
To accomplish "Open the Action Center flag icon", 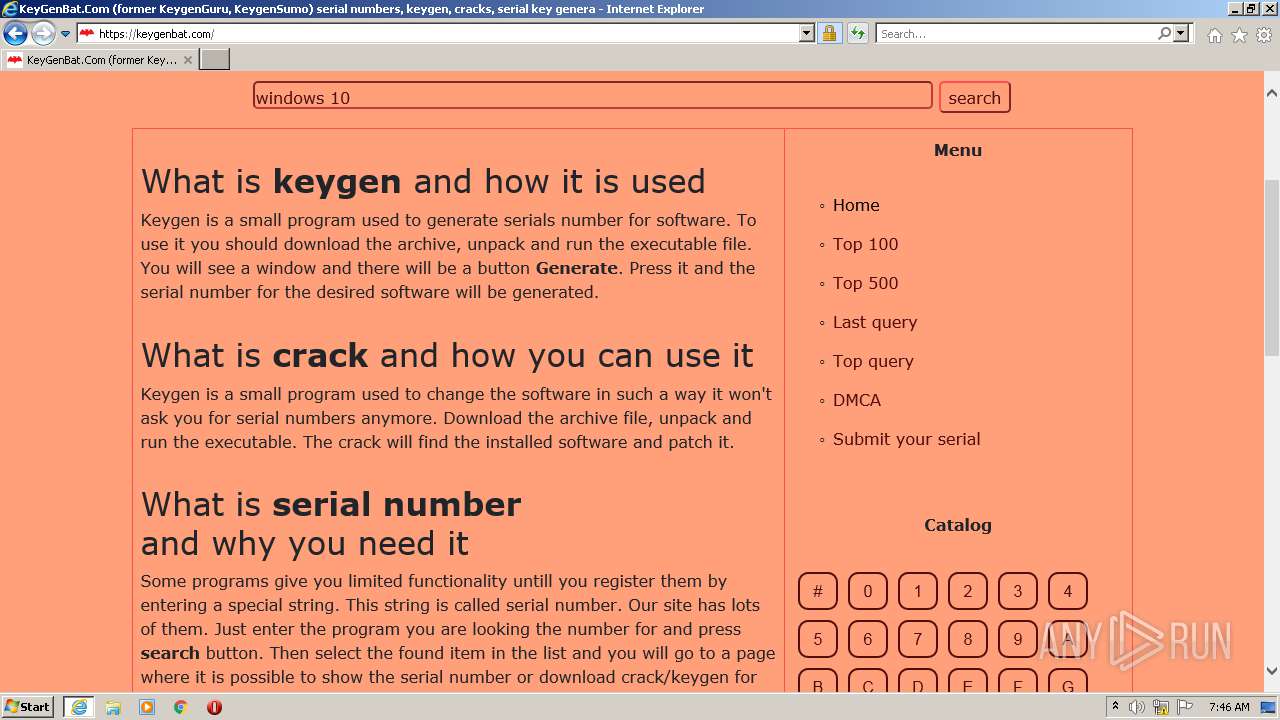I will pyautogui.click(x=1185, y=707).
